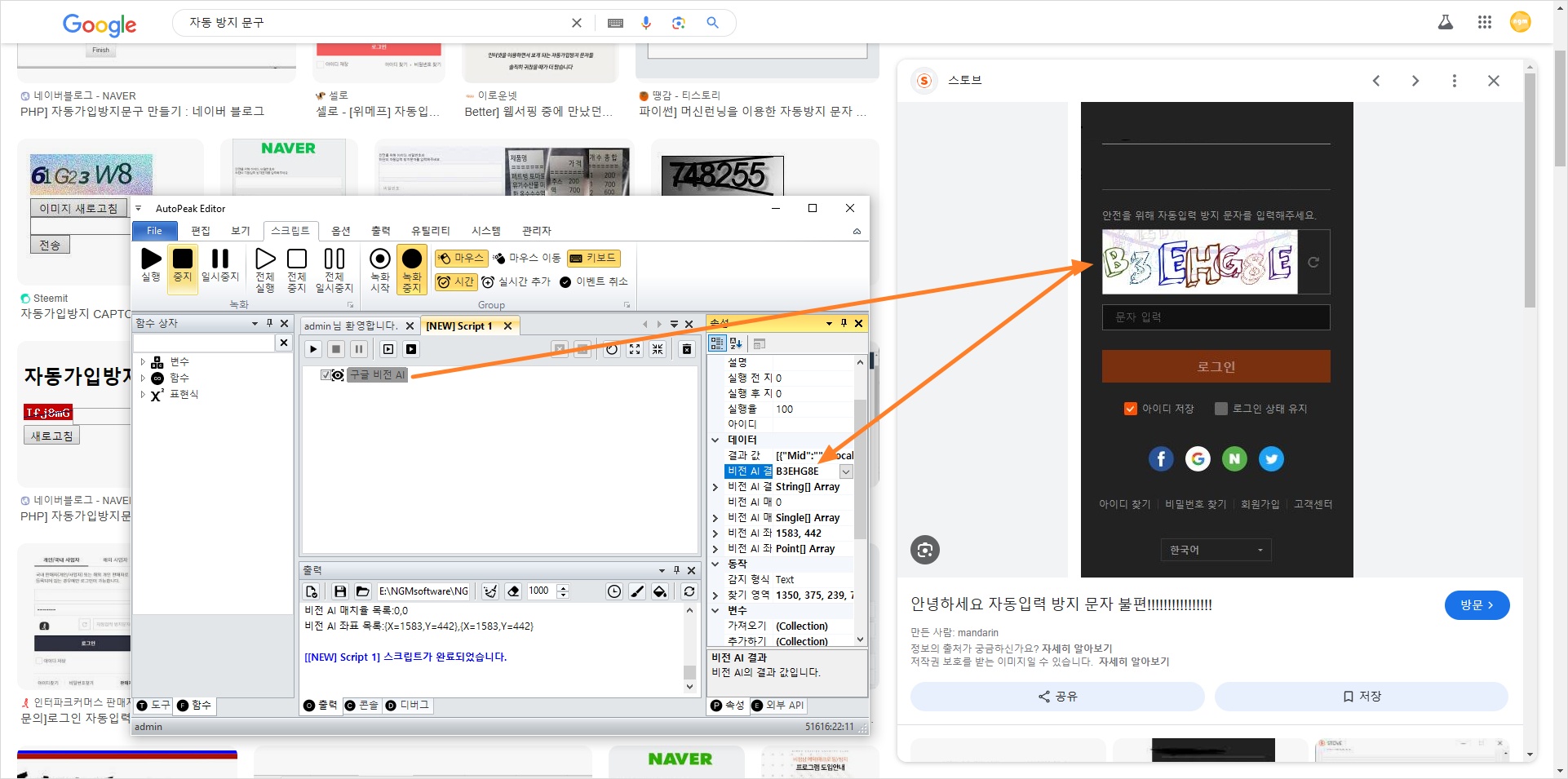Click the open folder icon in output panel

click(363, 591)
